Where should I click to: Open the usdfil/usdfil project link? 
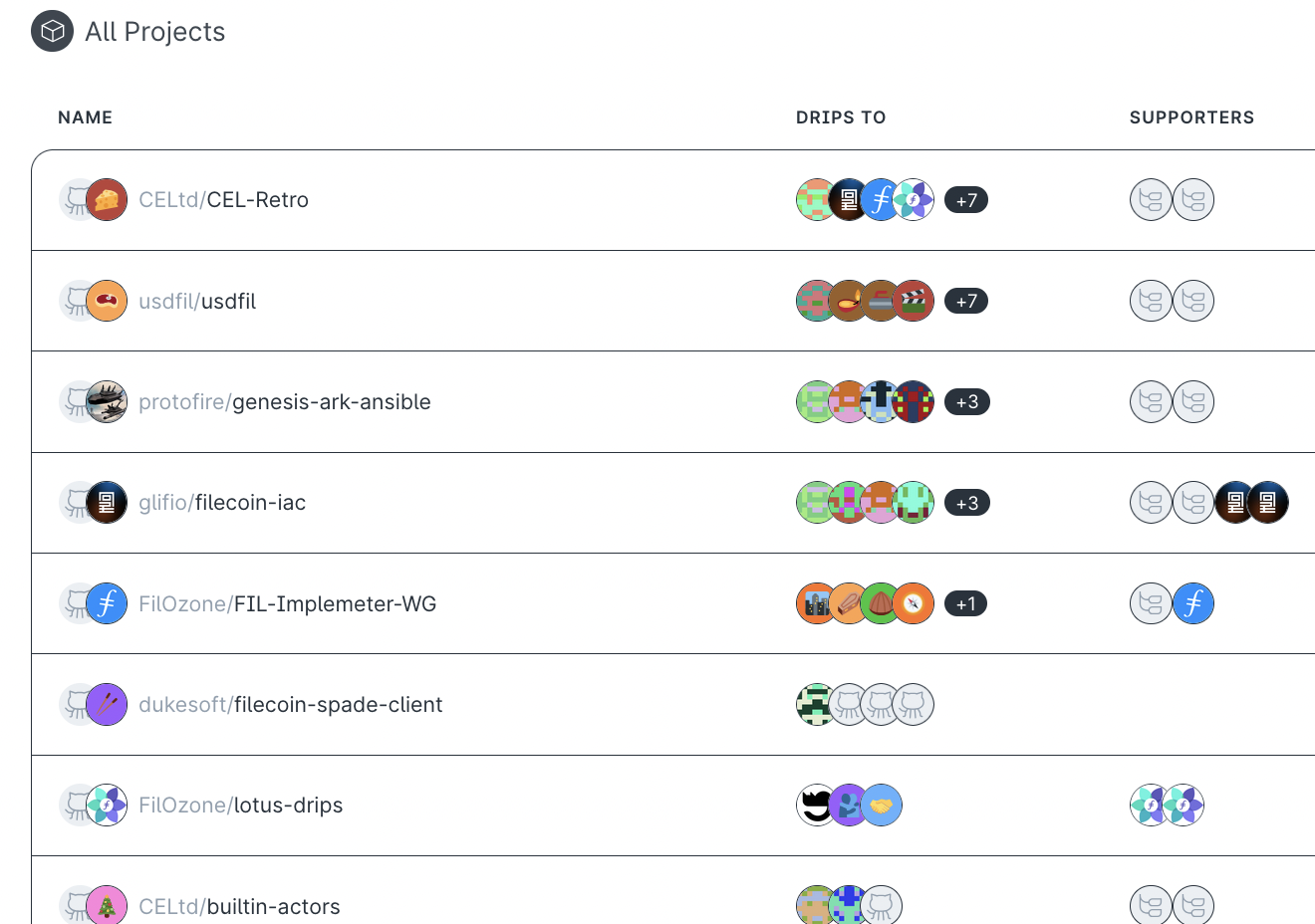pyautogui.click(x=197, y=302)
